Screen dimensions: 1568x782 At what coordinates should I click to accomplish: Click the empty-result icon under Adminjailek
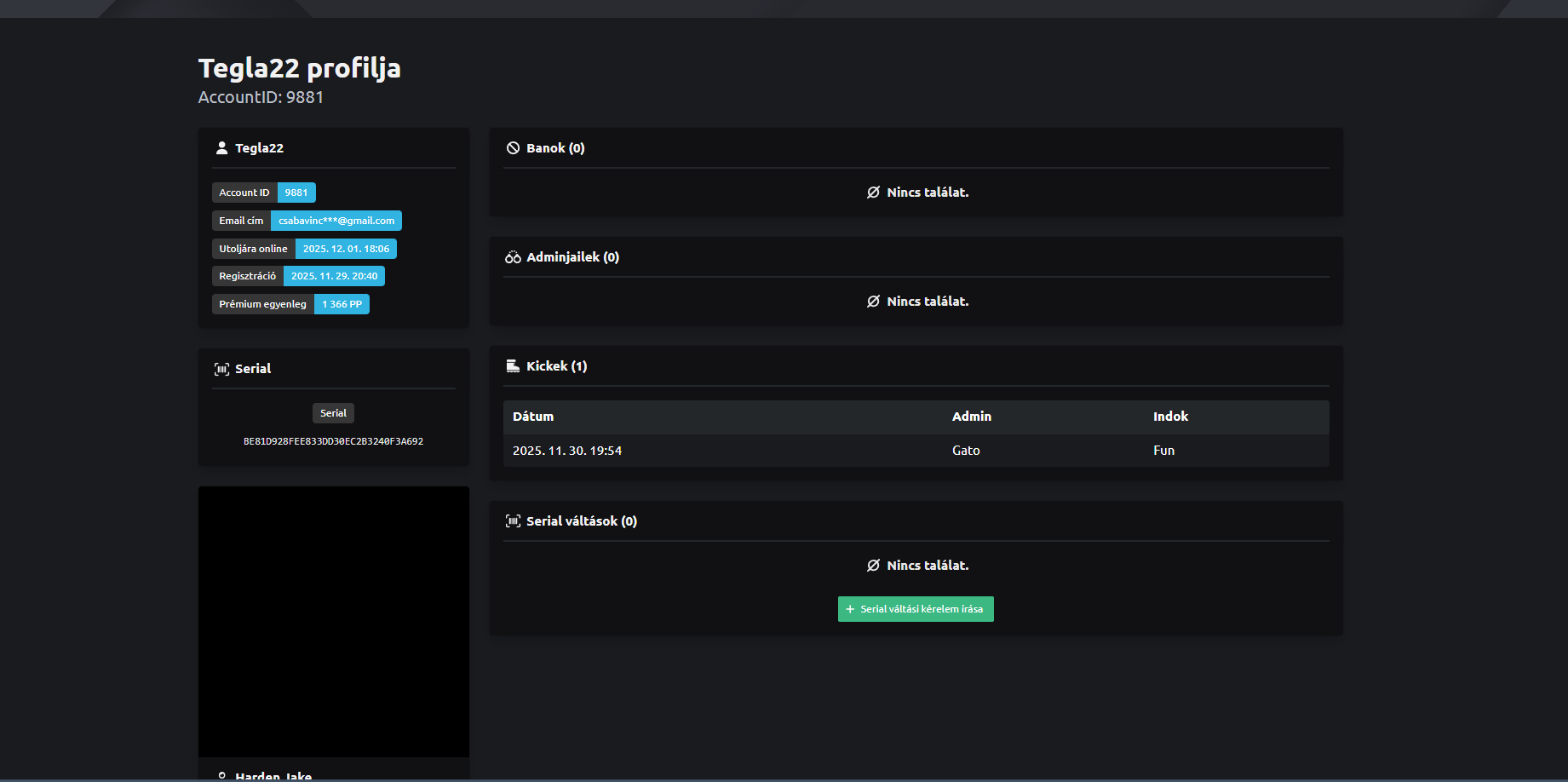(873, 302)
